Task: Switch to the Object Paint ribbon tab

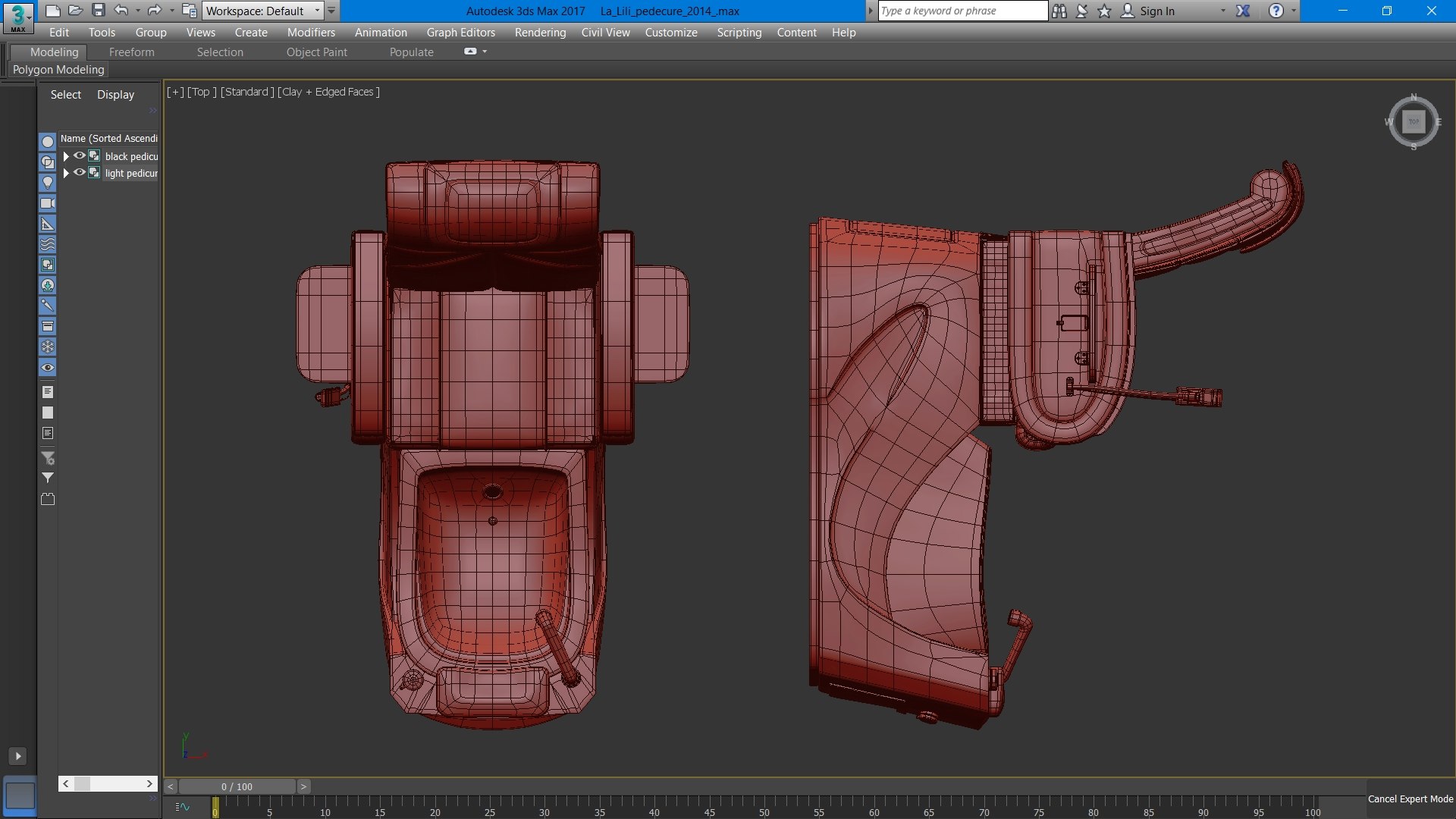Action: (x=316, y=52)
